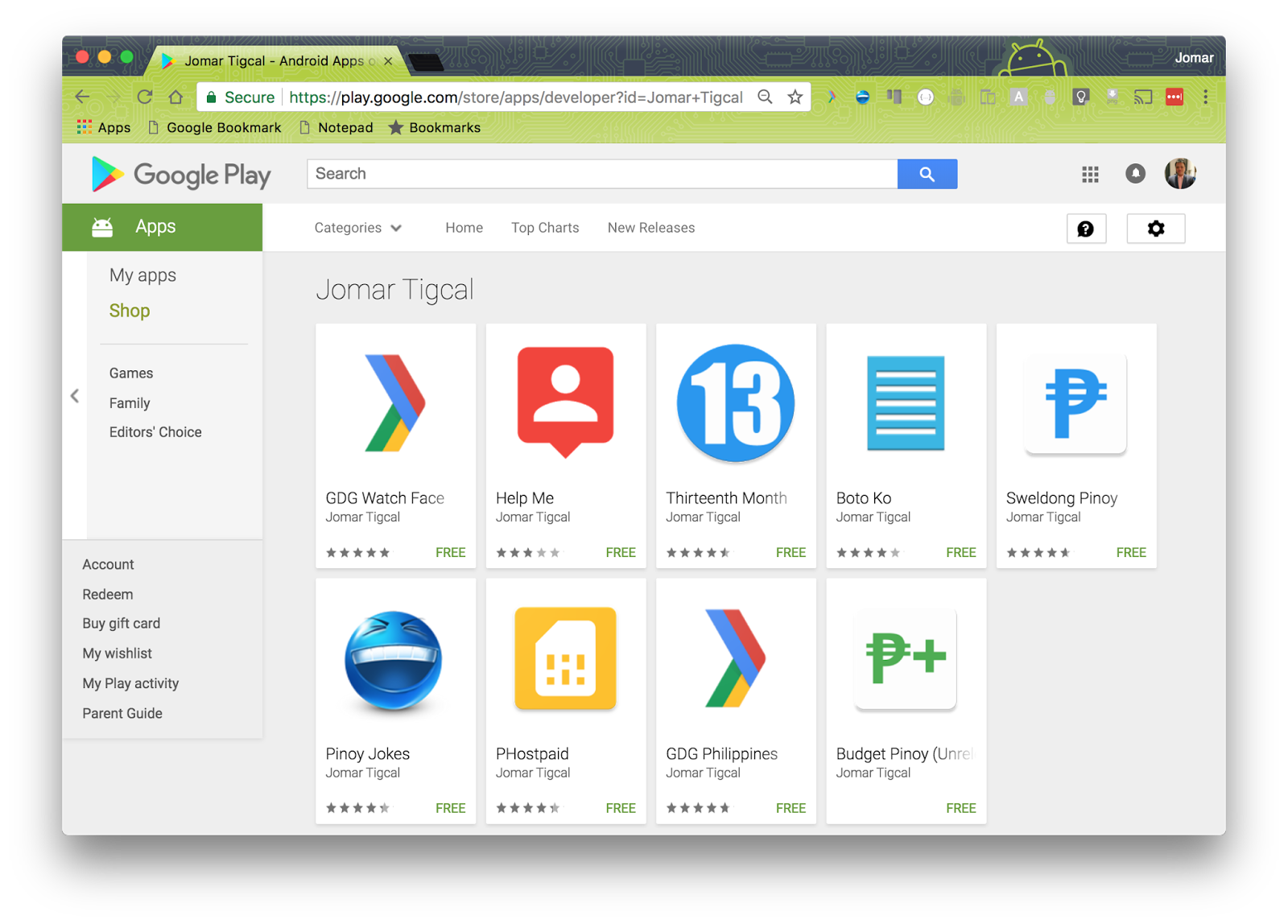Open the Google apps grid icon
Screen dimensions: 1288x924
pos(1090,174)
